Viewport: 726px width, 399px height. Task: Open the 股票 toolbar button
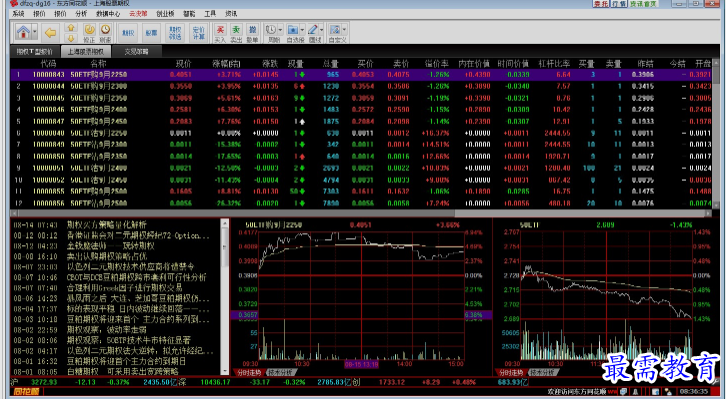pos(151,33)
